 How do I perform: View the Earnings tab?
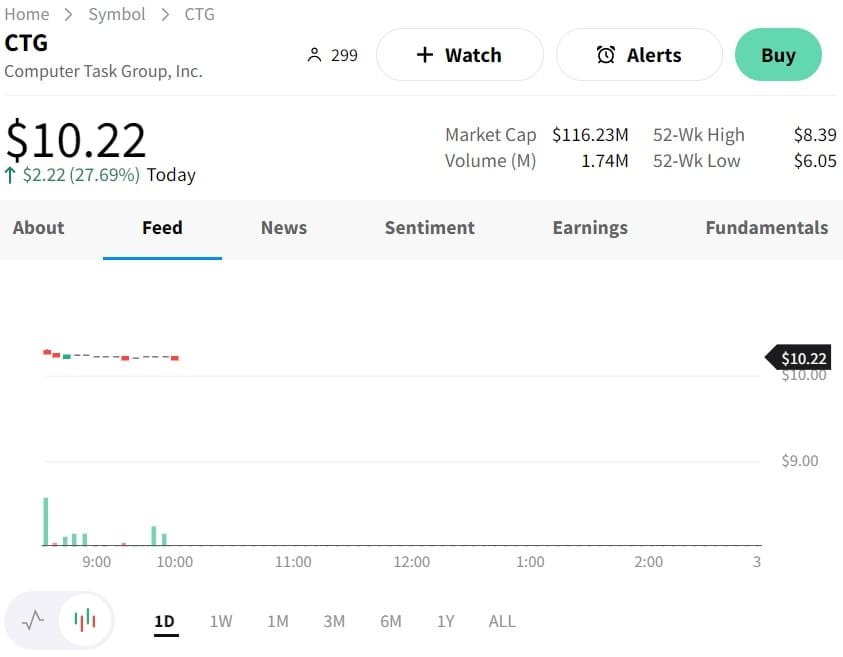(590, 228)
